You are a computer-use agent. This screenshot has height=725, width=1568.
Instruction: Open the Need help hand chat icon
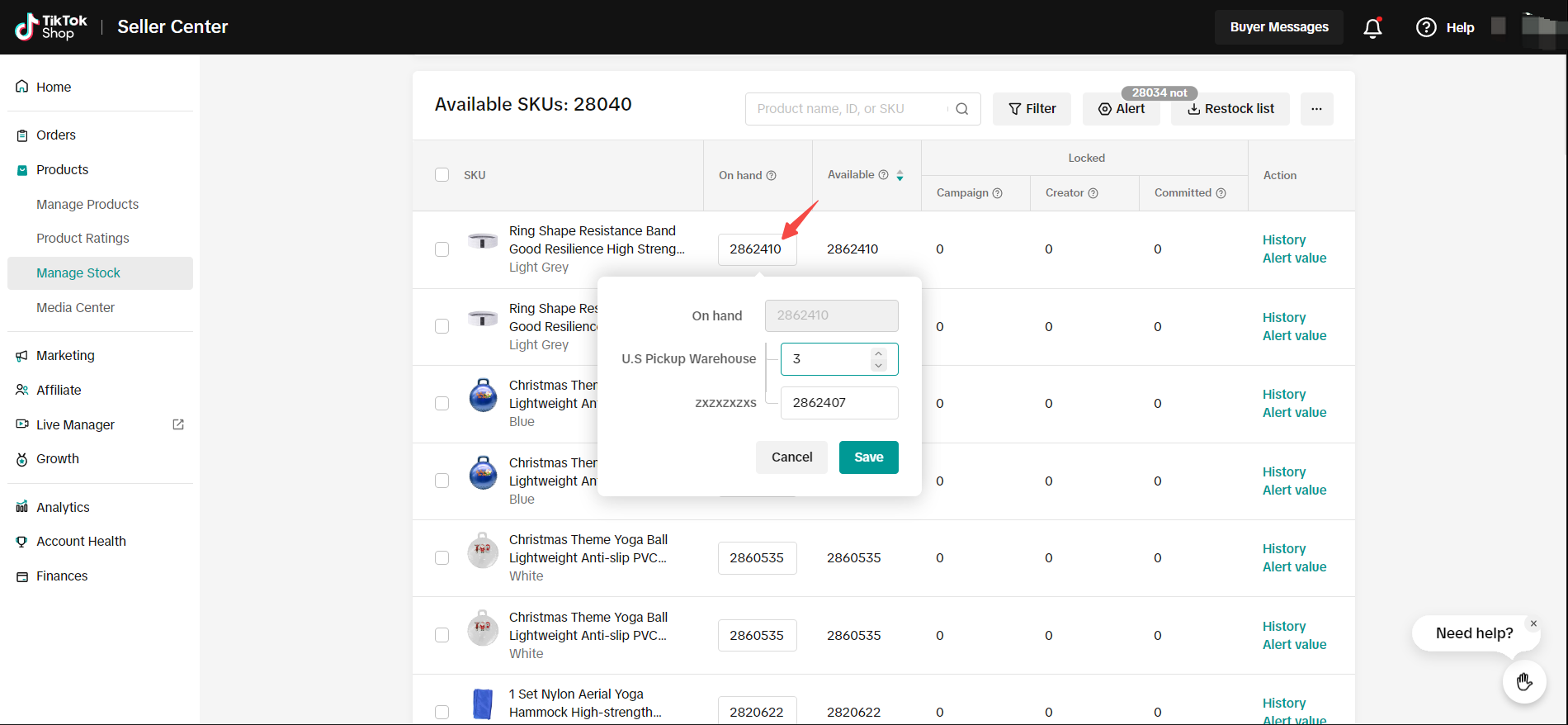pos(1523,681)
